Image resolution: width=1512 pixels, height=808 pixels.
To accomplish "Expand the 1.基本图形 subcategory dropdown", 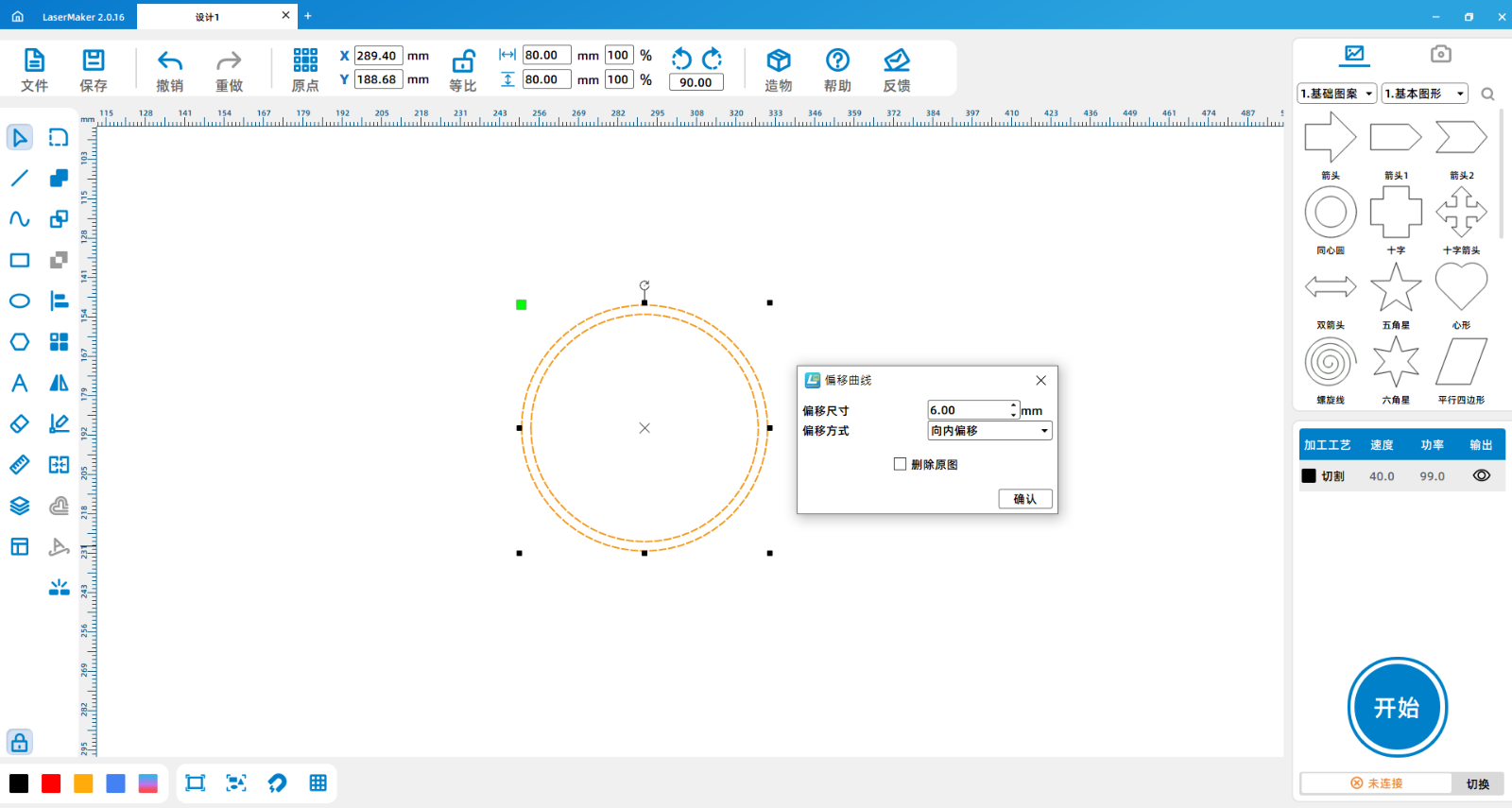I will point(1425,94).
